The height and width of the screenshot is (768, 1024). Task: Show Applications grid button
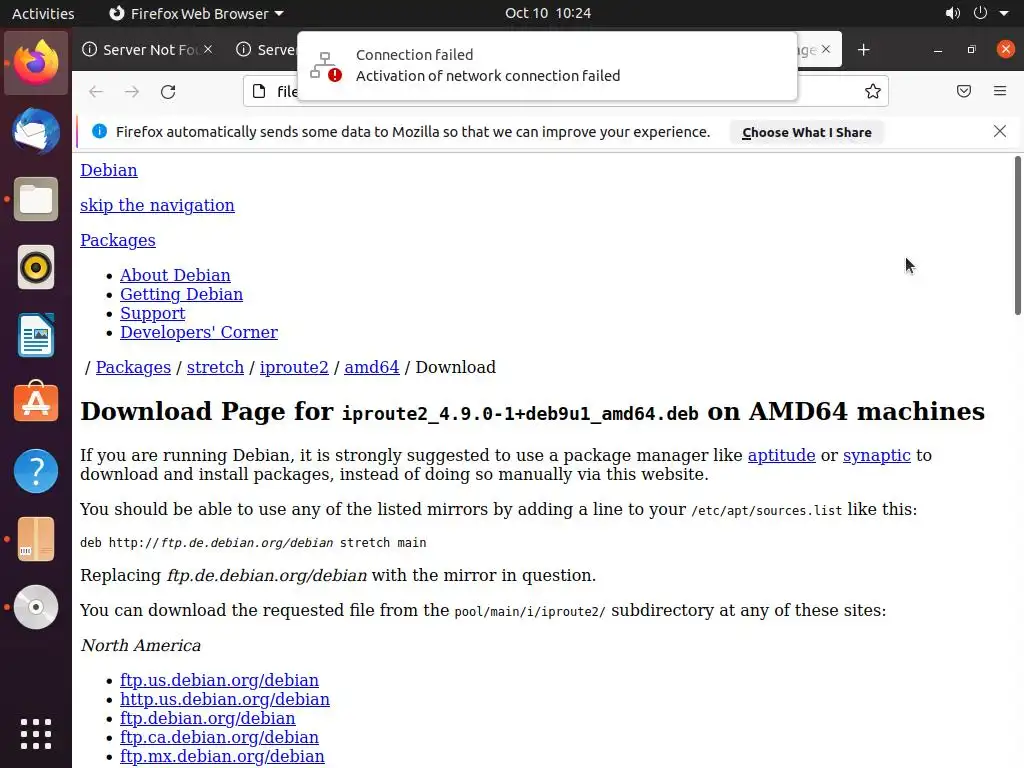(36, 733)
